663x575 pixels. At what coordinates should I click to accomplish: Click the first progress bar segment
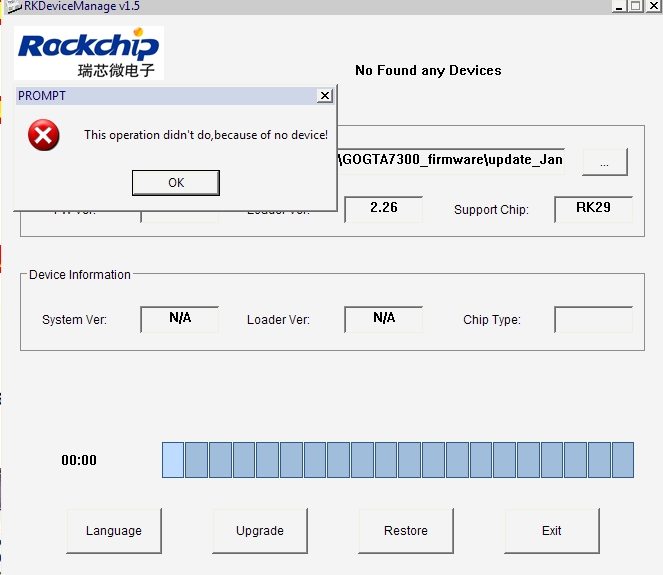point(173,460)
